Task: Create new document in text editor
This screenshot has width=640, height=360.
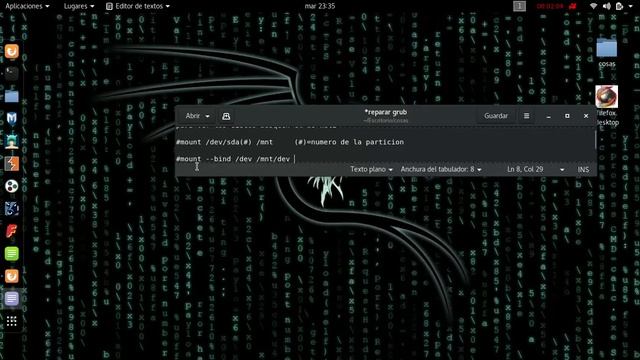Action: (x=226, y=116)
